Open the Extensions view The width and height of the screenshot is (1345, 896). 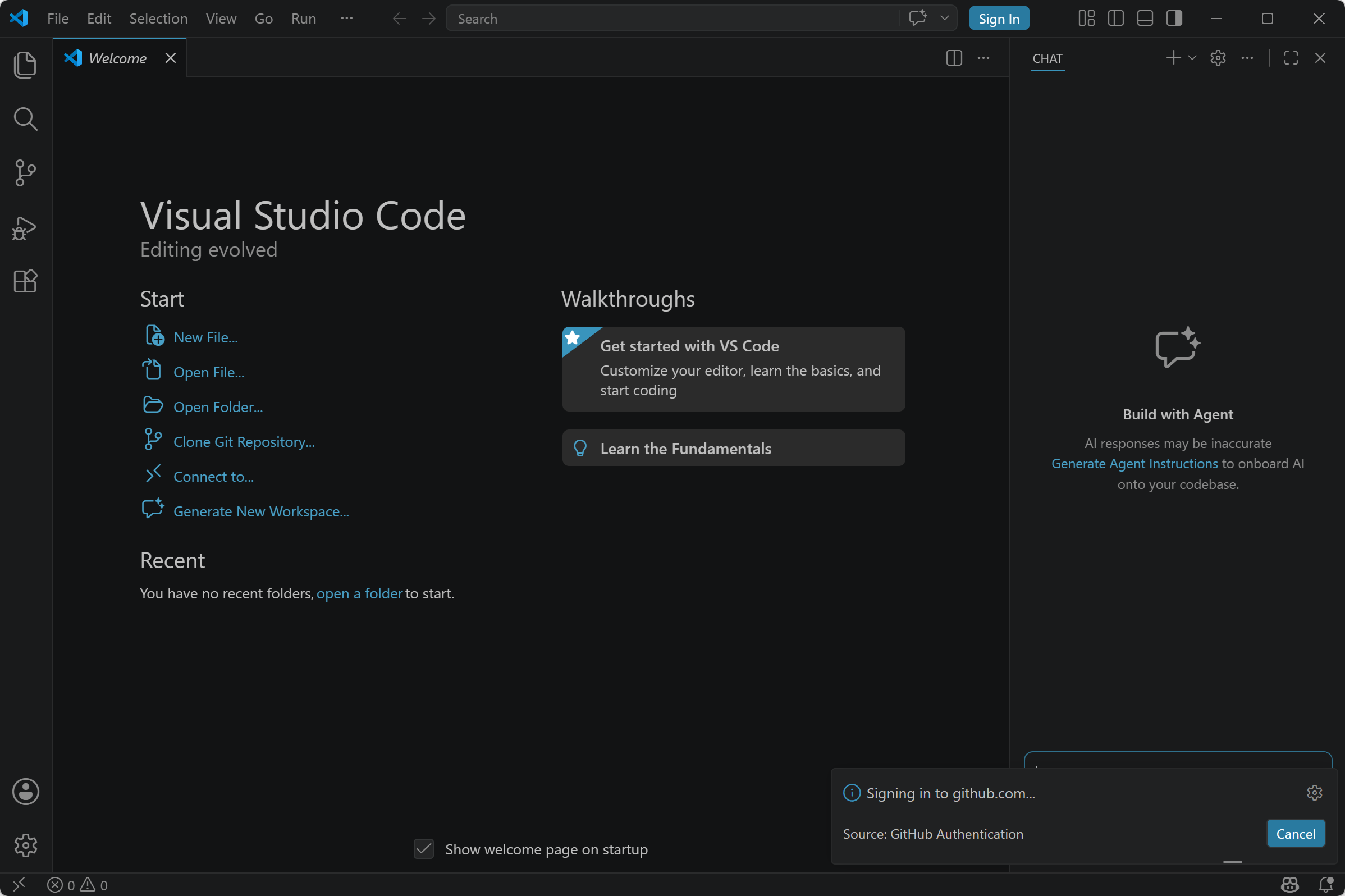[x=25, y=281]
